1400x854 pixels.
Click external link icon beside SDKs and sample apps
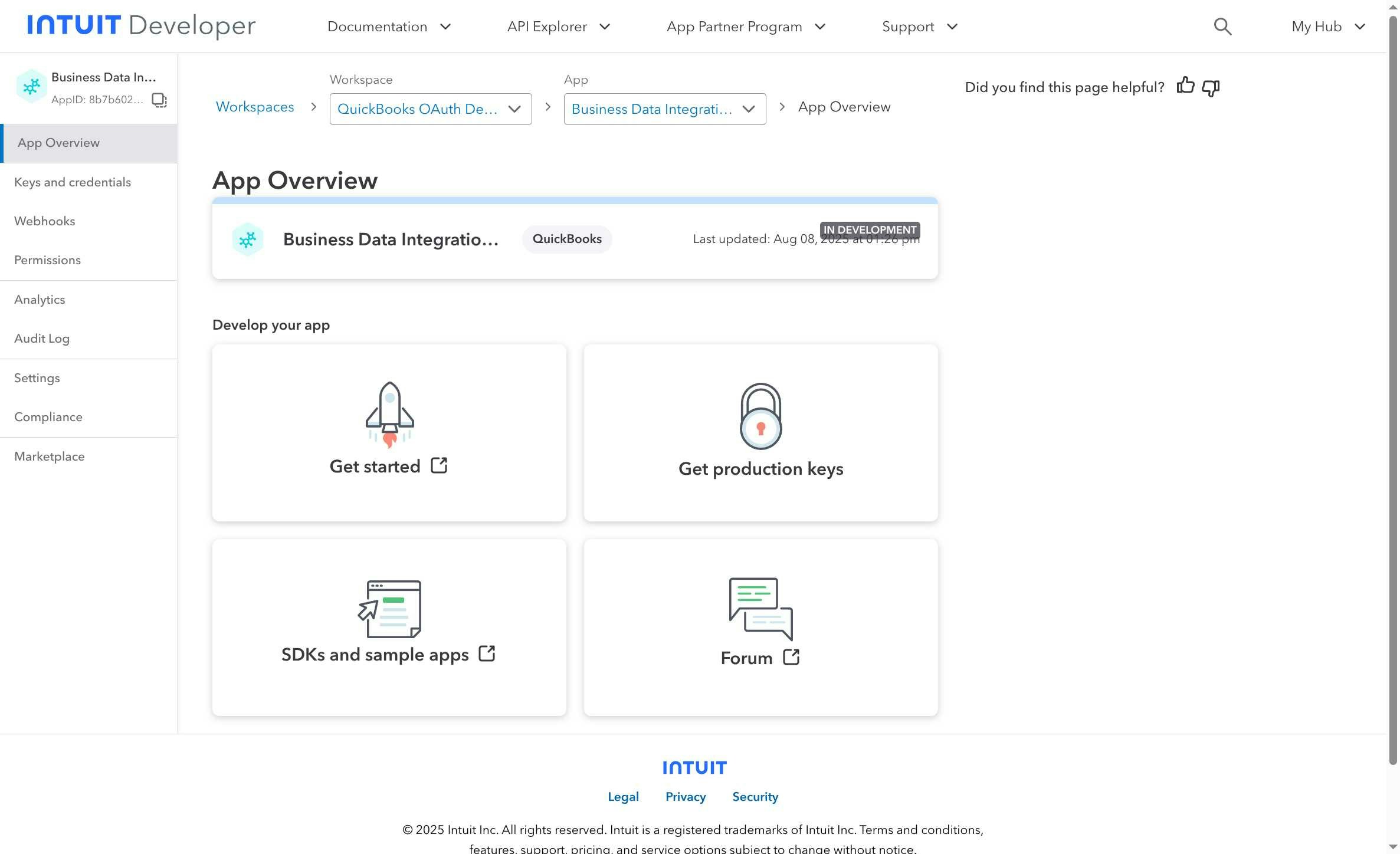[487, 653]
